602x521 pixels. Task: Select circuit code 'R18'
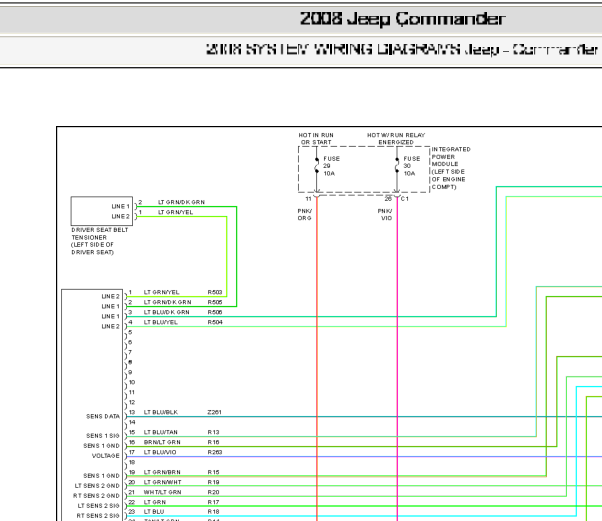pyautogui.click(x=213, y=512)
